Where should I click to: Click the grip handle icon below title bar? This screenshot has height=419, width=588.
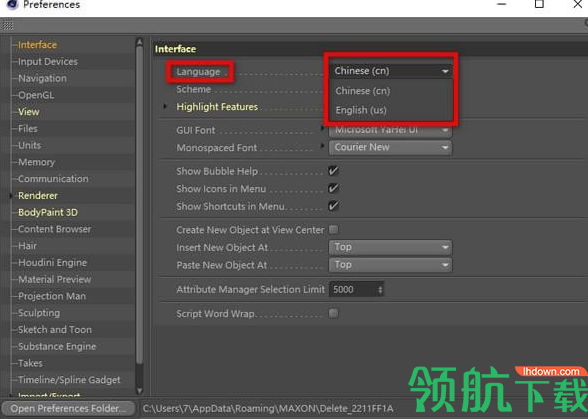(x=8, y=26)
